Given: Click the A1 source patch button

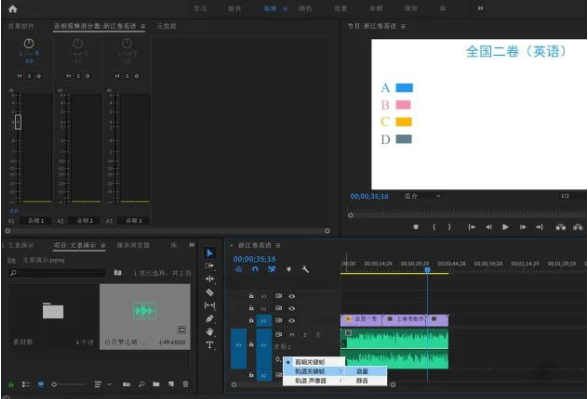Looking at the screenshot, I should tap(238, 349).
